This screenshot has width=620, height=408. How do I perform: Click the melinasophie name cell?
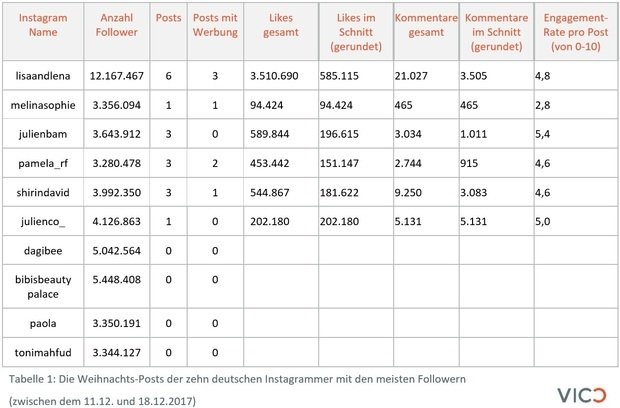click(x=43, y=105)
